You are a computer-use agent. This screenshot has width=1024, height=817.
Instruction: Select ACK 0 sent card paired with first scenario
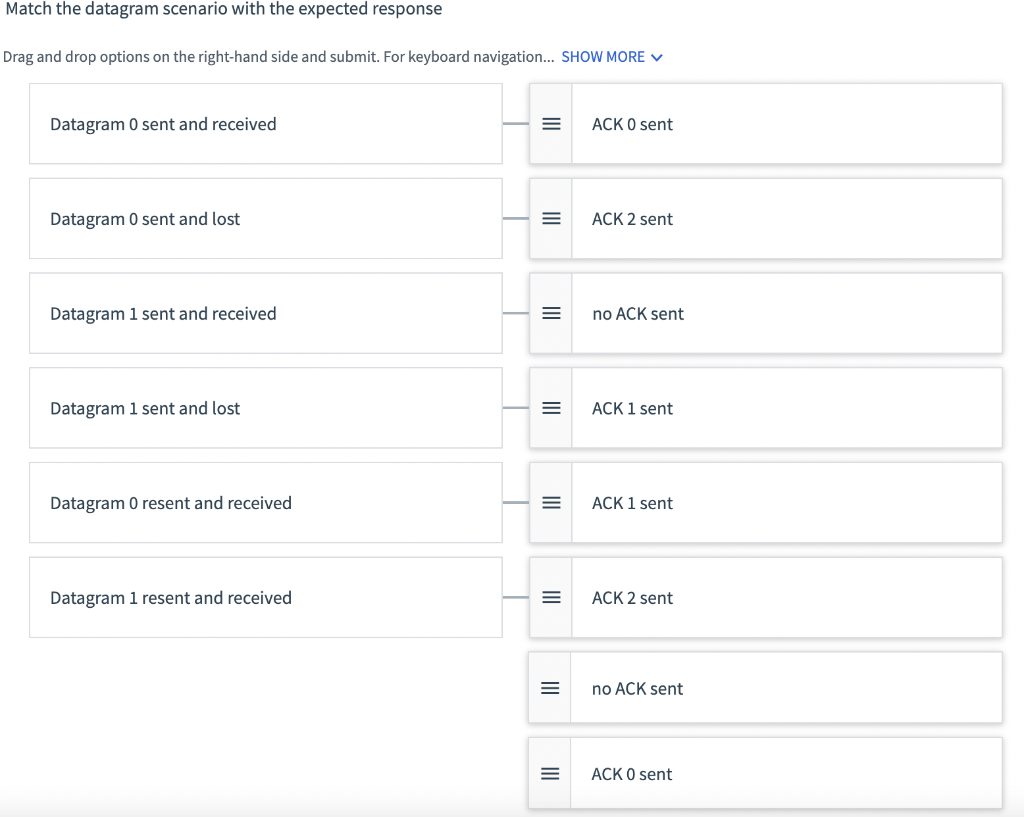tap(786, 124)
